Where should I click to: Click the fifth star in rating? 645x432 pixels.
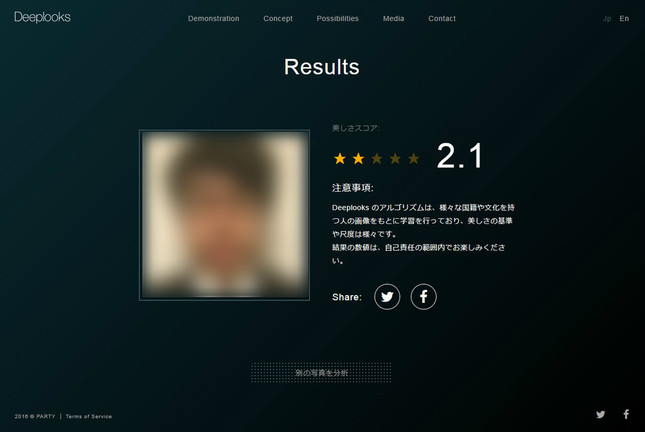pos(414,158)
